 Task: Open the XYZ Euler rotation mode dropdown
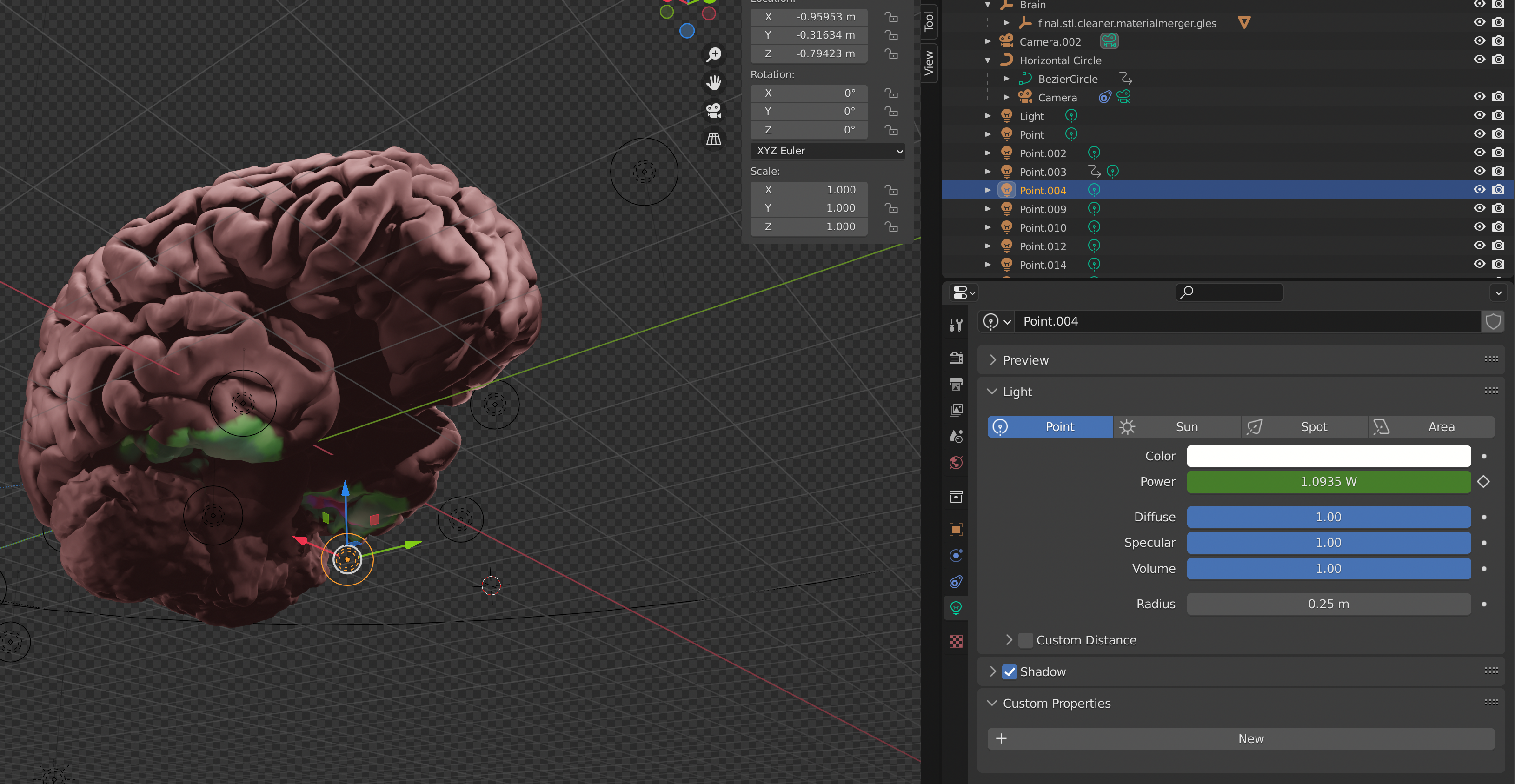click(828, 151)
